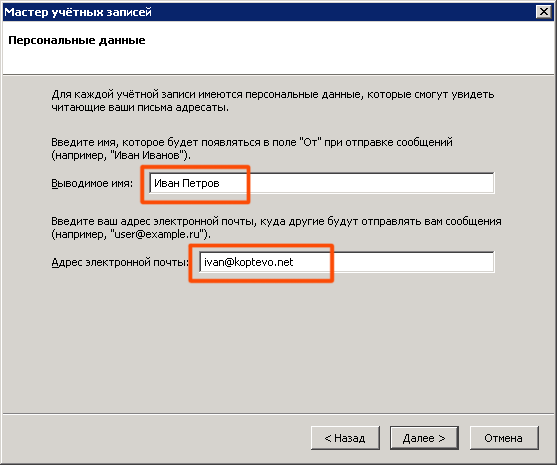Focus the Выводимое имя input field

click(321, 183)
